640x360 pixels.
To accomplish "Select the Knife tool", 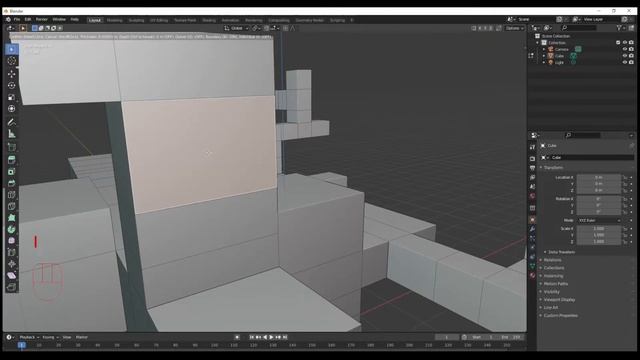I will (x=11, y=207).
